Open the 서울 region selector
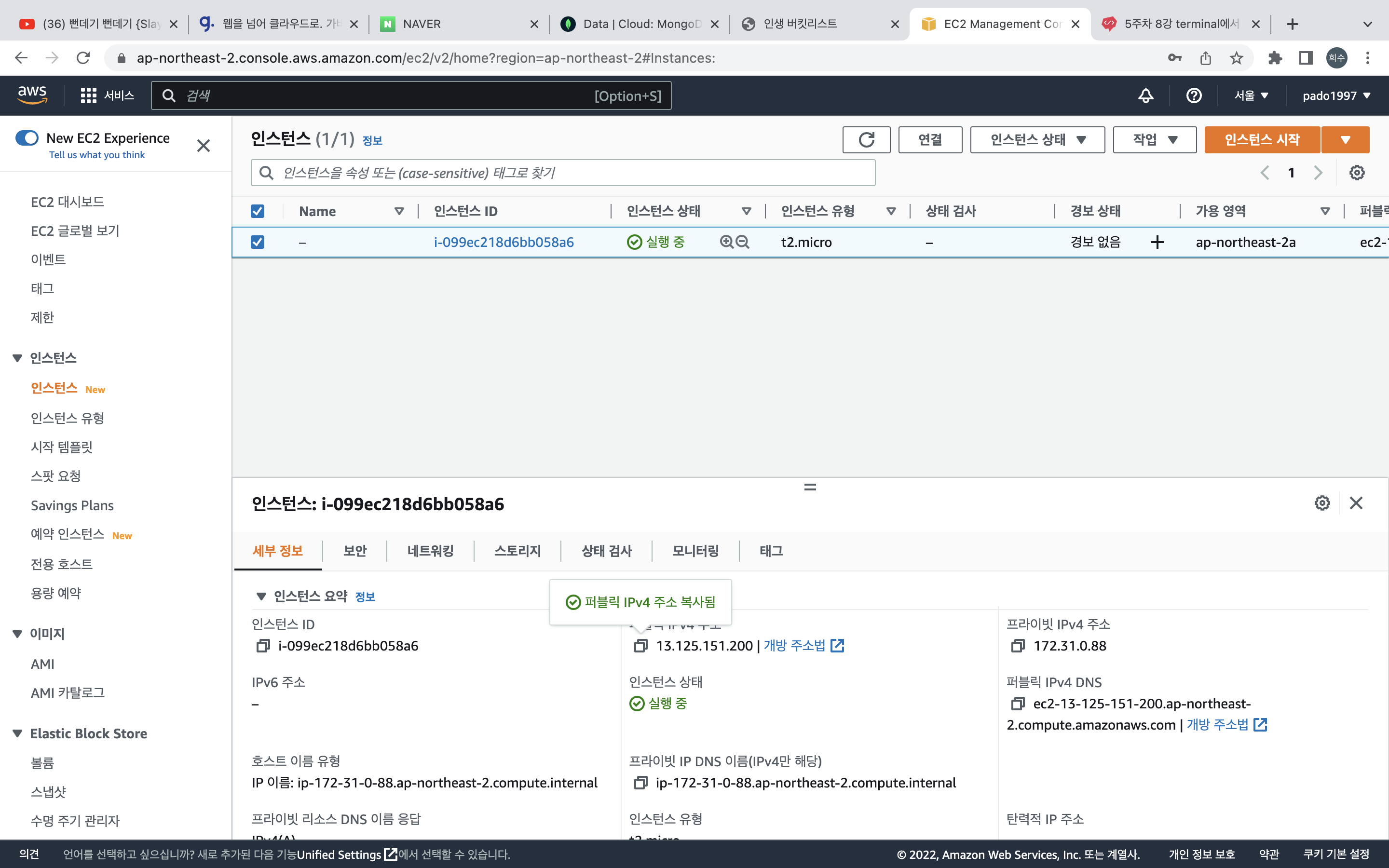The image size is (1389, 868). [x=1251, y=95]
